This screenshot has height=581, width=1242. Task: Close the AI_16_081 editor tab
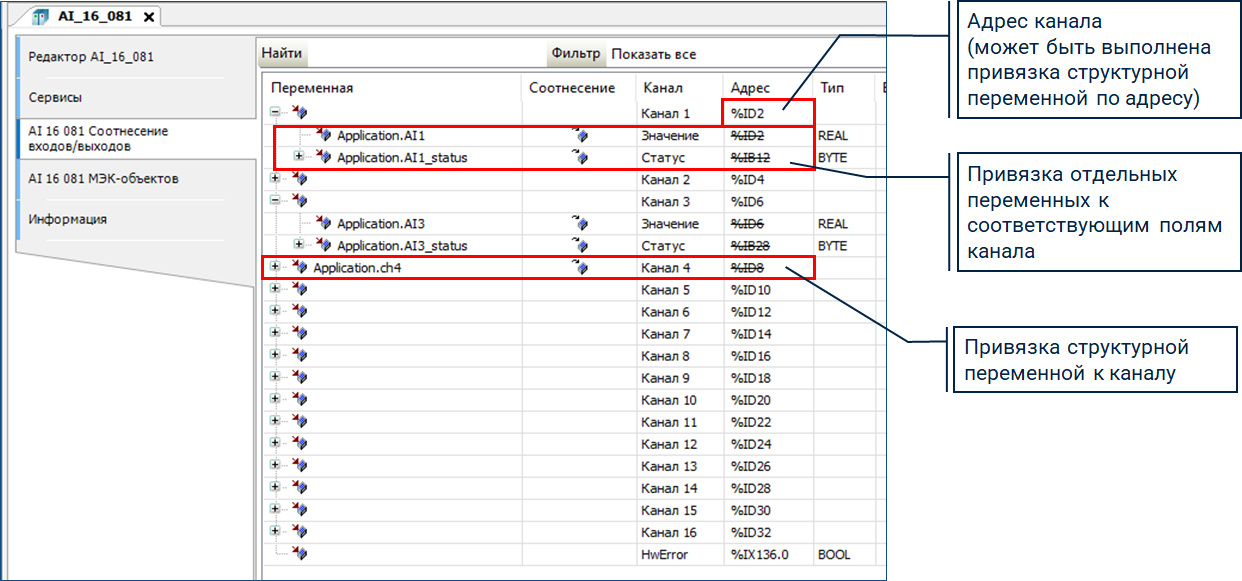point(148,17)
